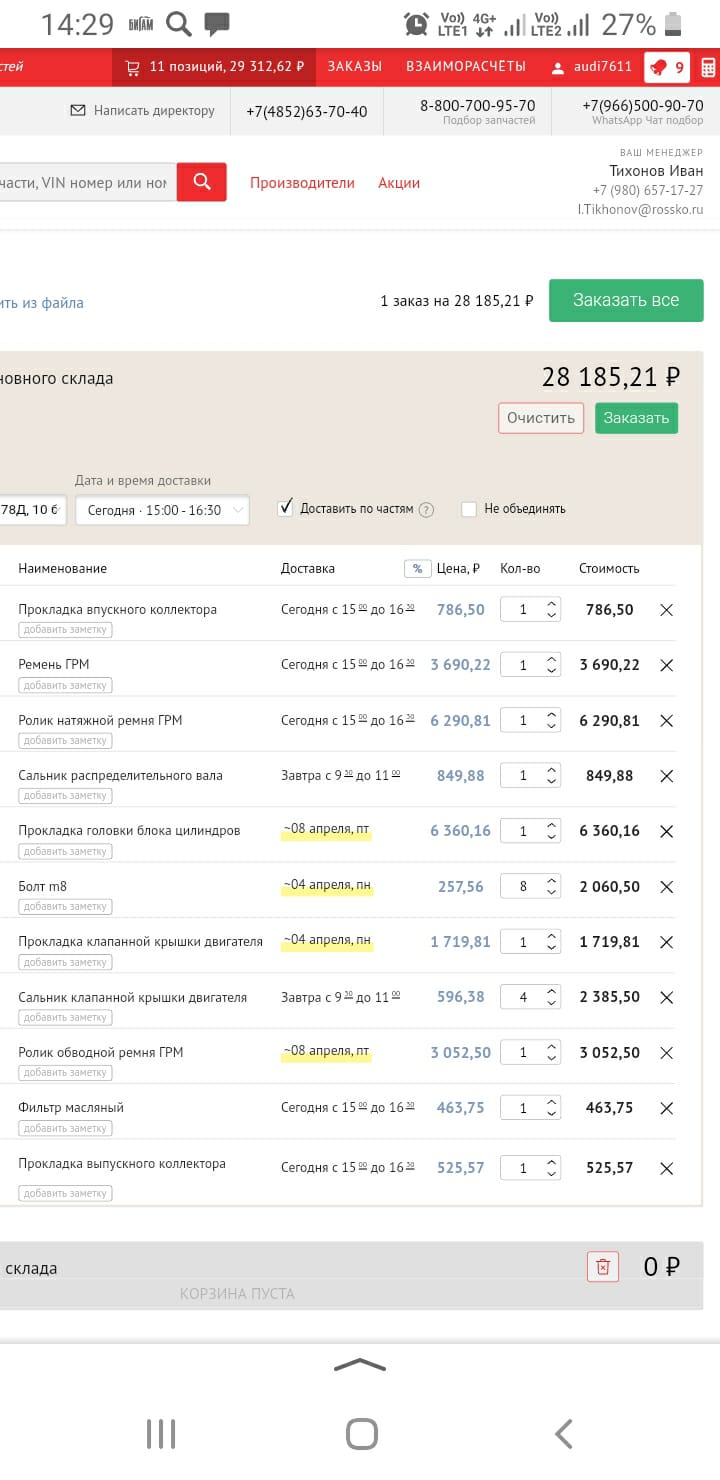Click price 6 360,16 for head gasket
The image size is (720, 1480).
point(461,831)
